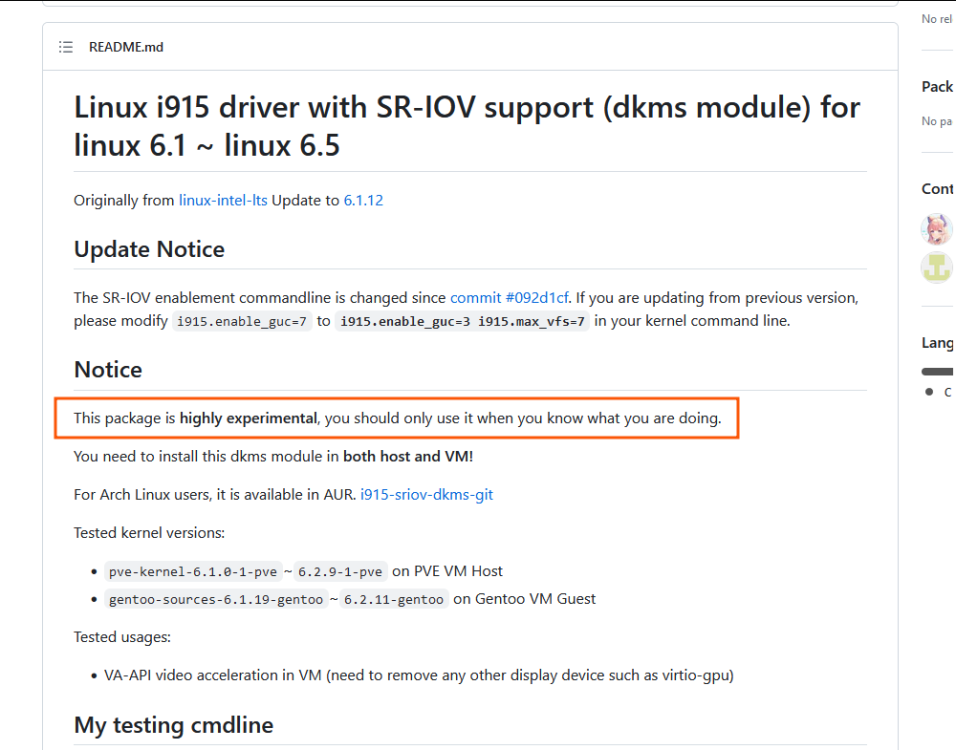Open the commit #092d1cf link

click(509, 298)
